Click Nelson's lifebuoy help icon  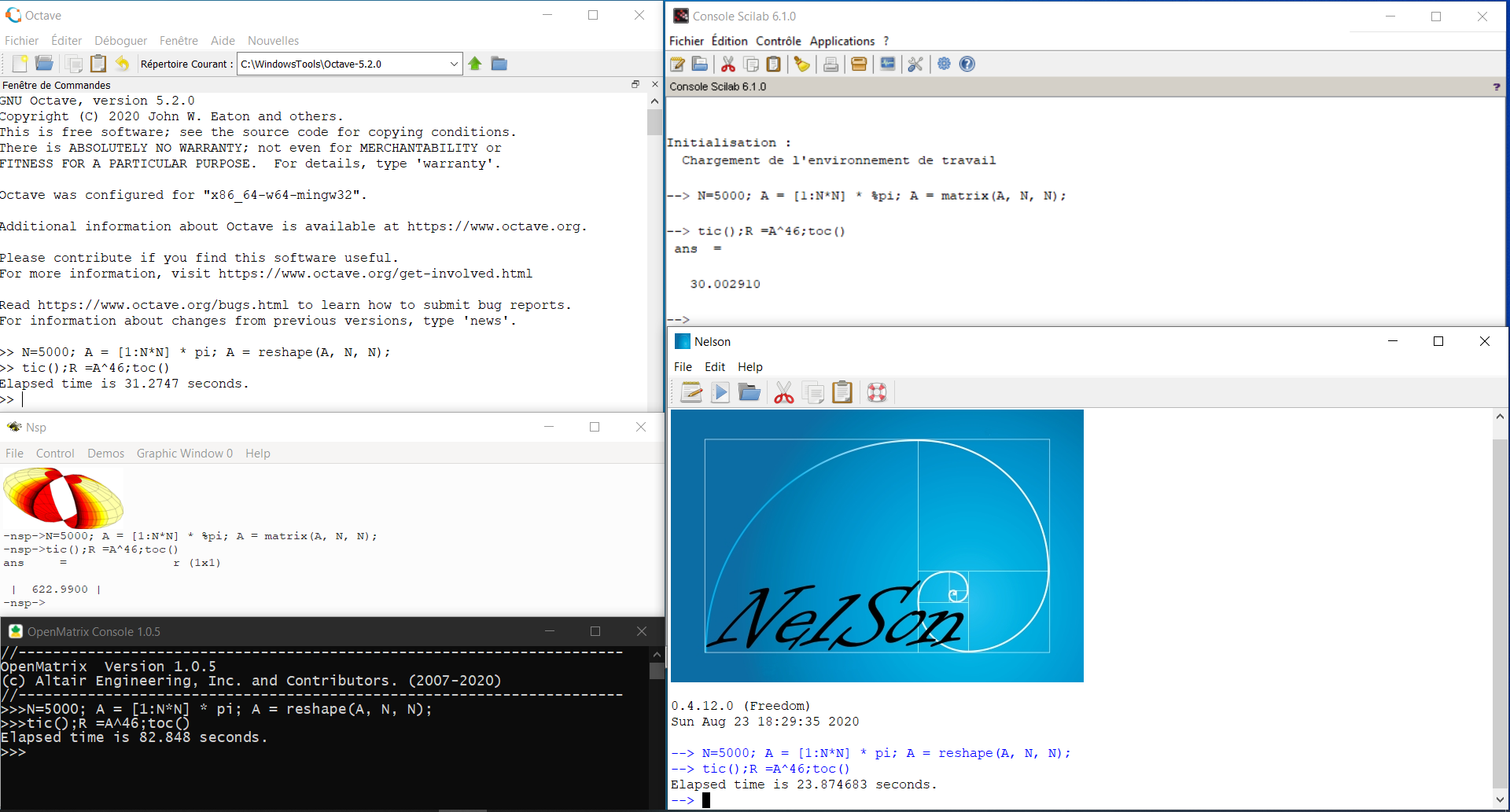(877, 392)
